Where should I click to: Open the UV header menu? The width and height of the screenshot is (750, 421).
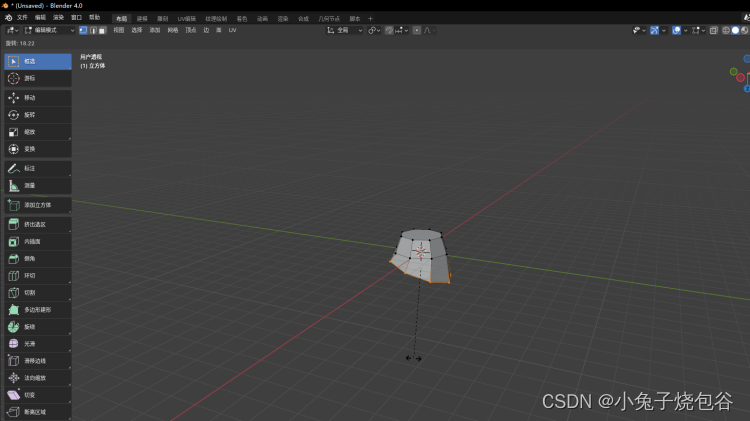pyautogui.click(x=232, y=30)
